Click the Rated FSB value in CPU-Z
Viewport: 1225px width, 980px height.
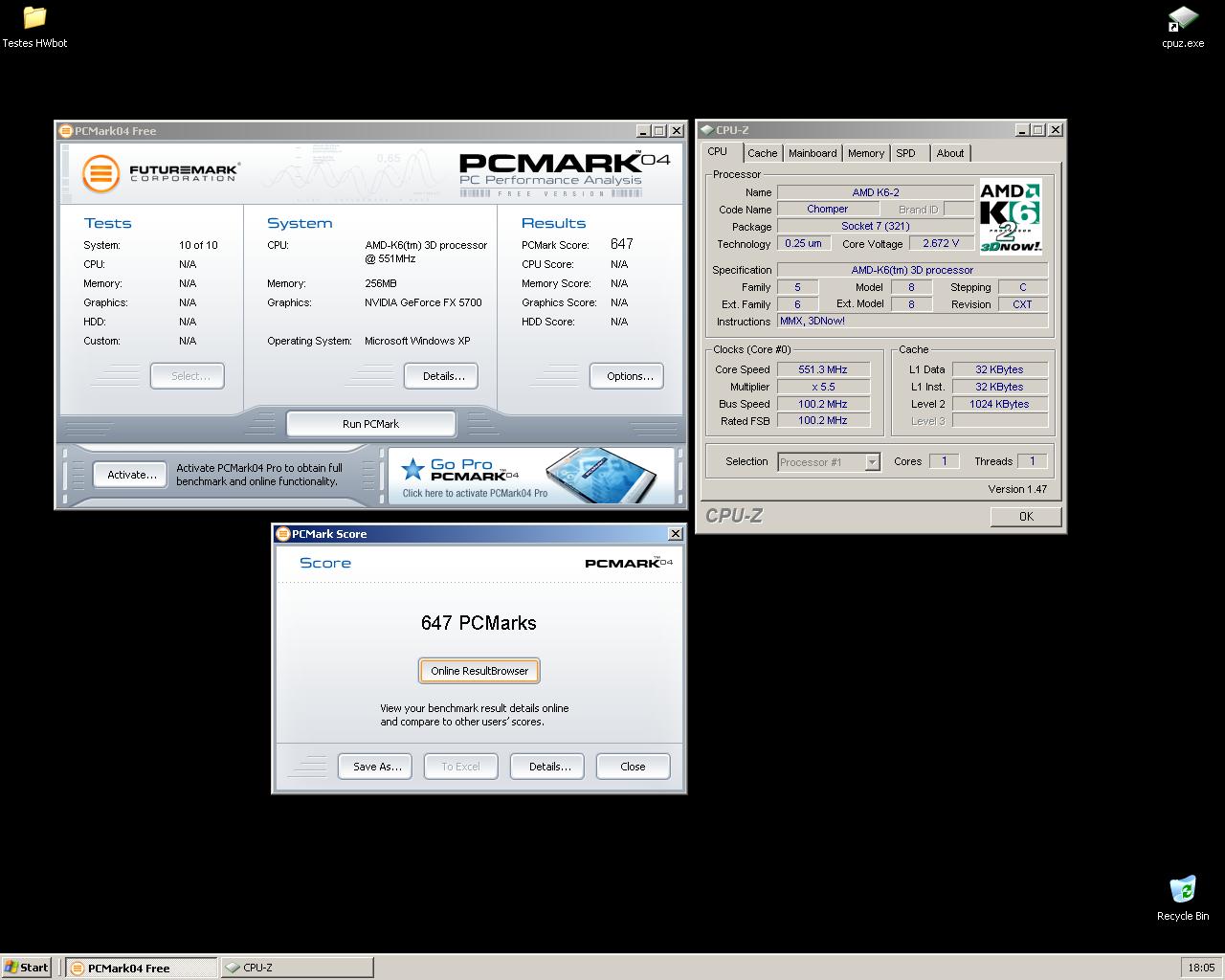[823, 420]
